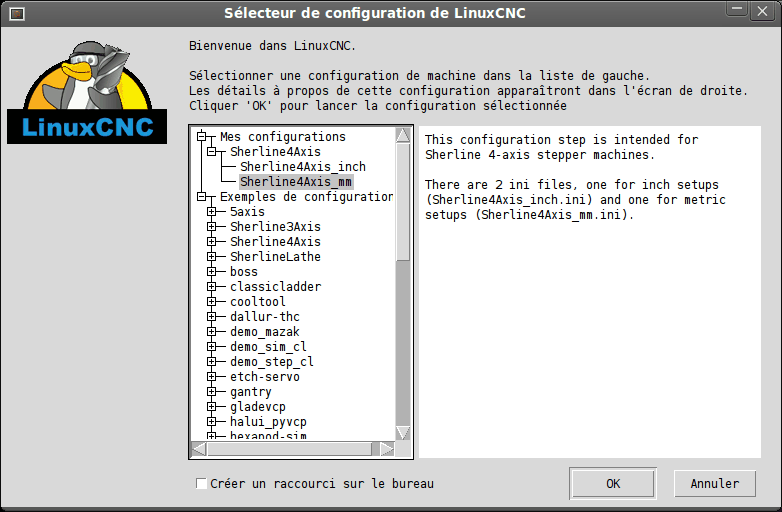Expand the boss example node
Image resolution: width=782 pixels, height=512 pixels.
211,271
